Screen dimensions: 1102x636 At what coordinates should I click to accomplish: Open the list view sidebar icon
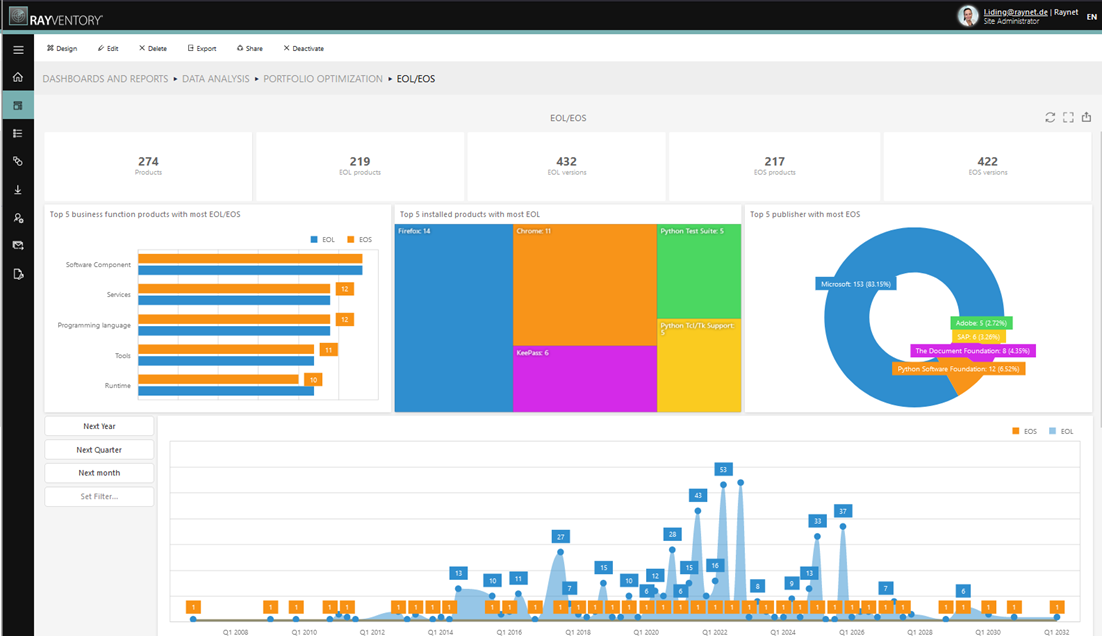point(18,133)
